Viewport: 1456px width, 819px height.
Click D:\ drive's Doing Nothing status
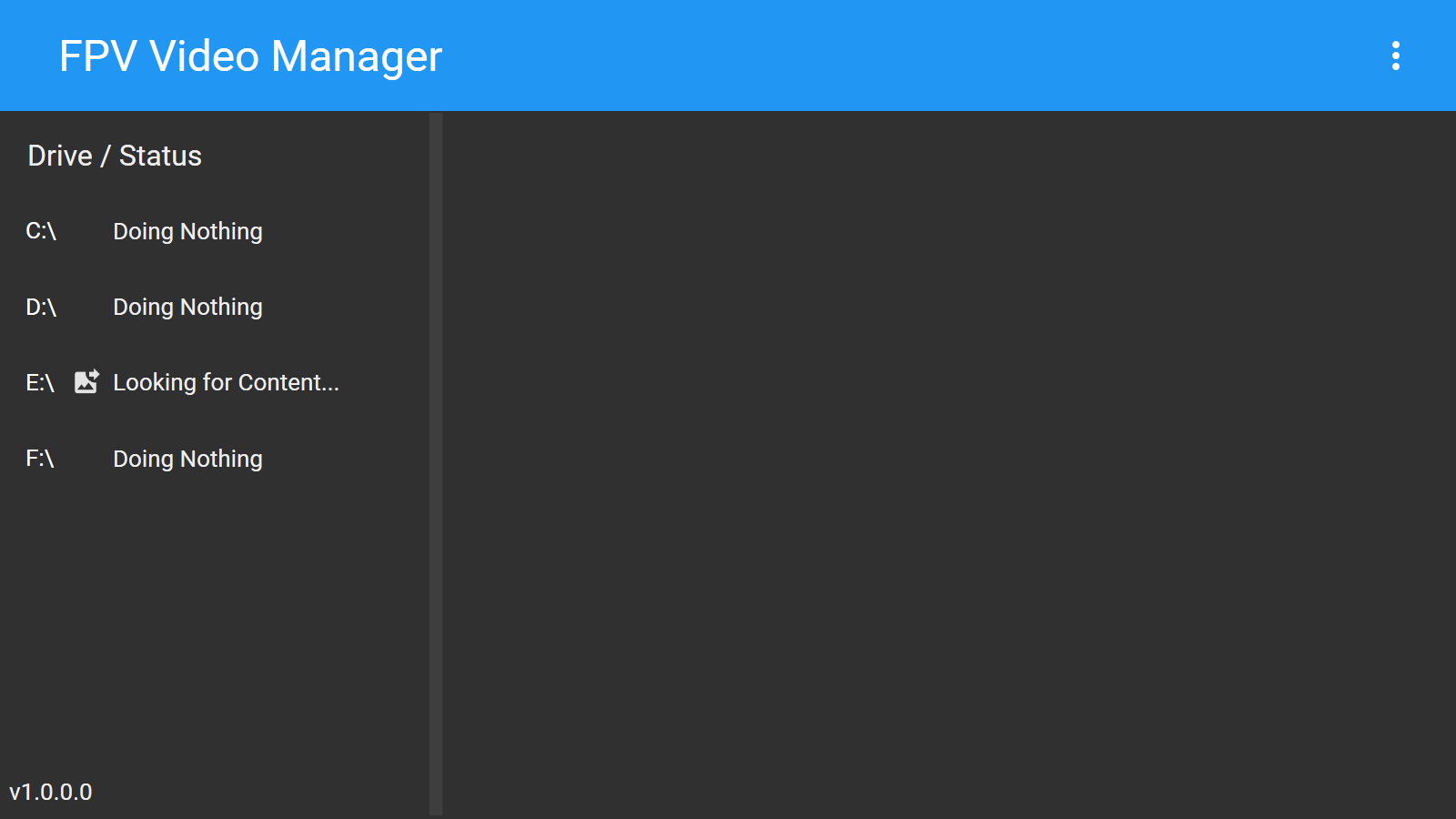(187, 308)
